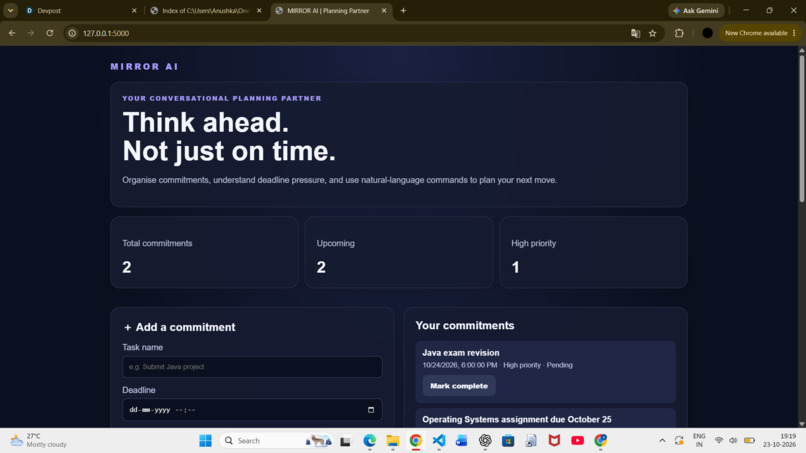Click the High priority stat card
The width and height of the screenshot is (806, 453).
pyautogui.click(x=593, y=252)
